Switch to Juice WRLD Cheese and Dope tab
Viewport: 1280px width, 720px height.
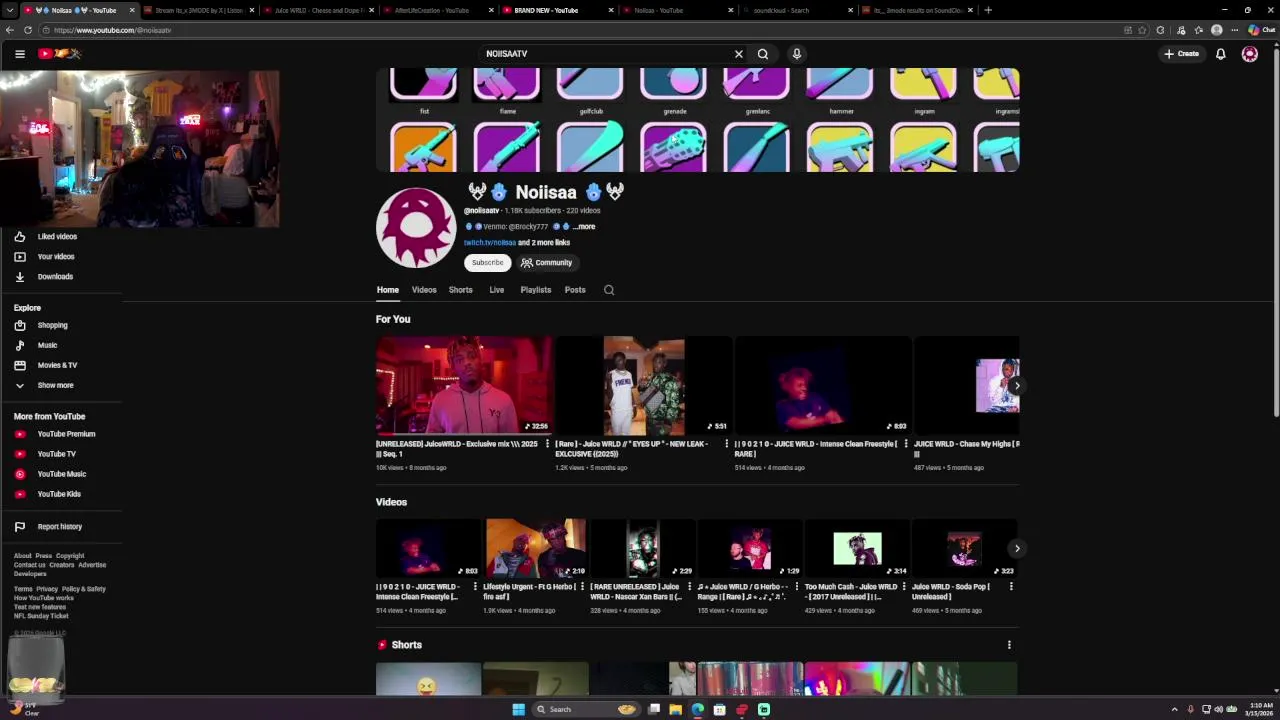318,10
